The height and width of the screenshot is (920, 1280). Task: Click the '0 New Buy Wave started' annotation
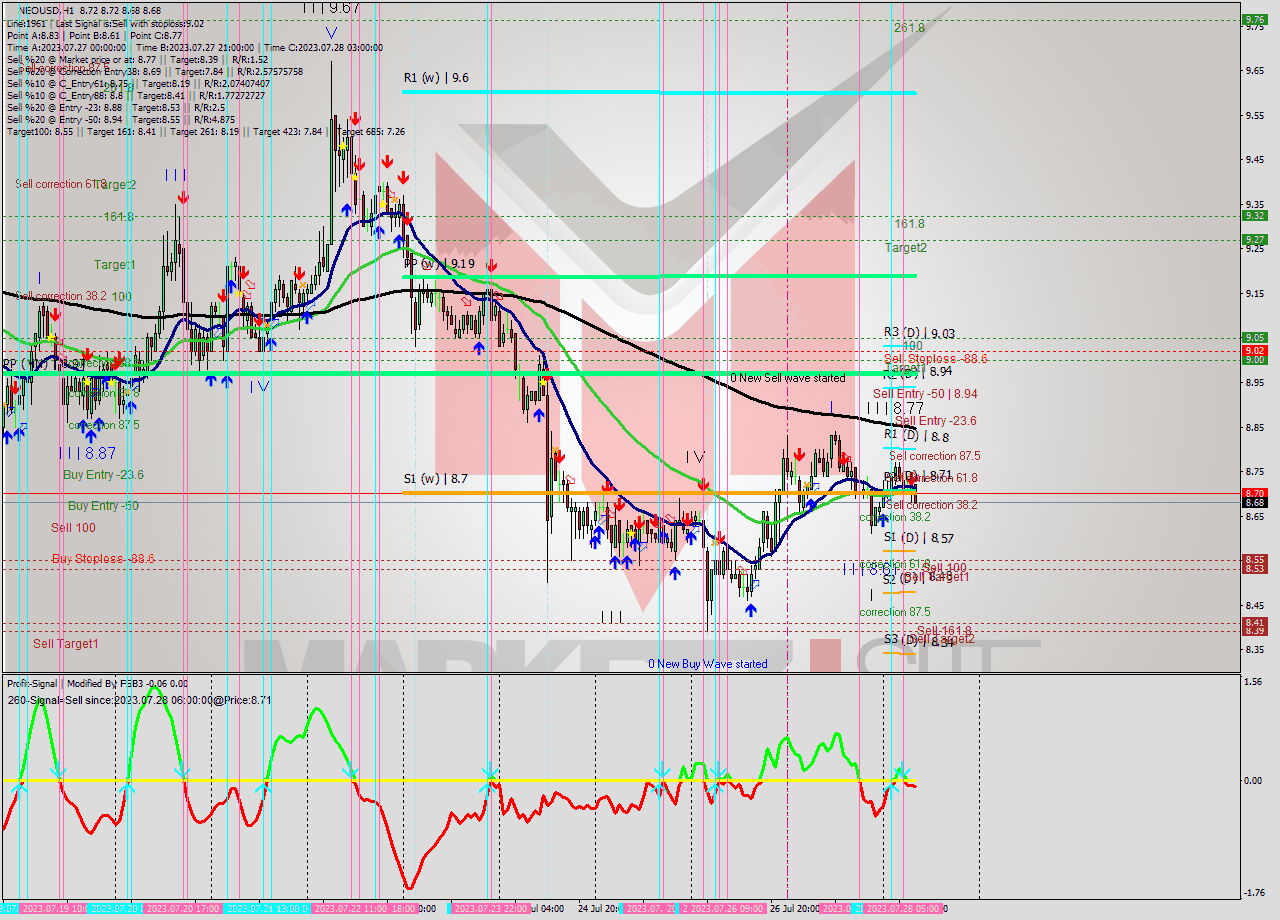tap(708, 664)
